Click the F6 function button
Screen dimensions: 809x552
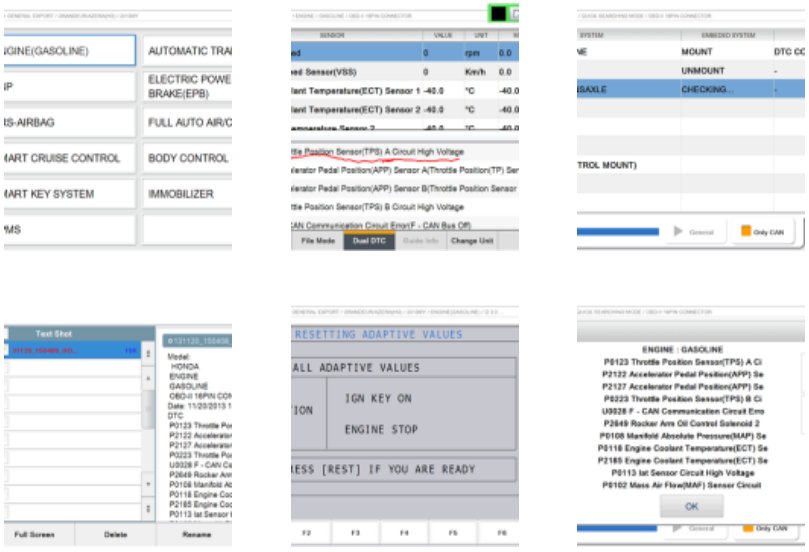tap(498, 532)
